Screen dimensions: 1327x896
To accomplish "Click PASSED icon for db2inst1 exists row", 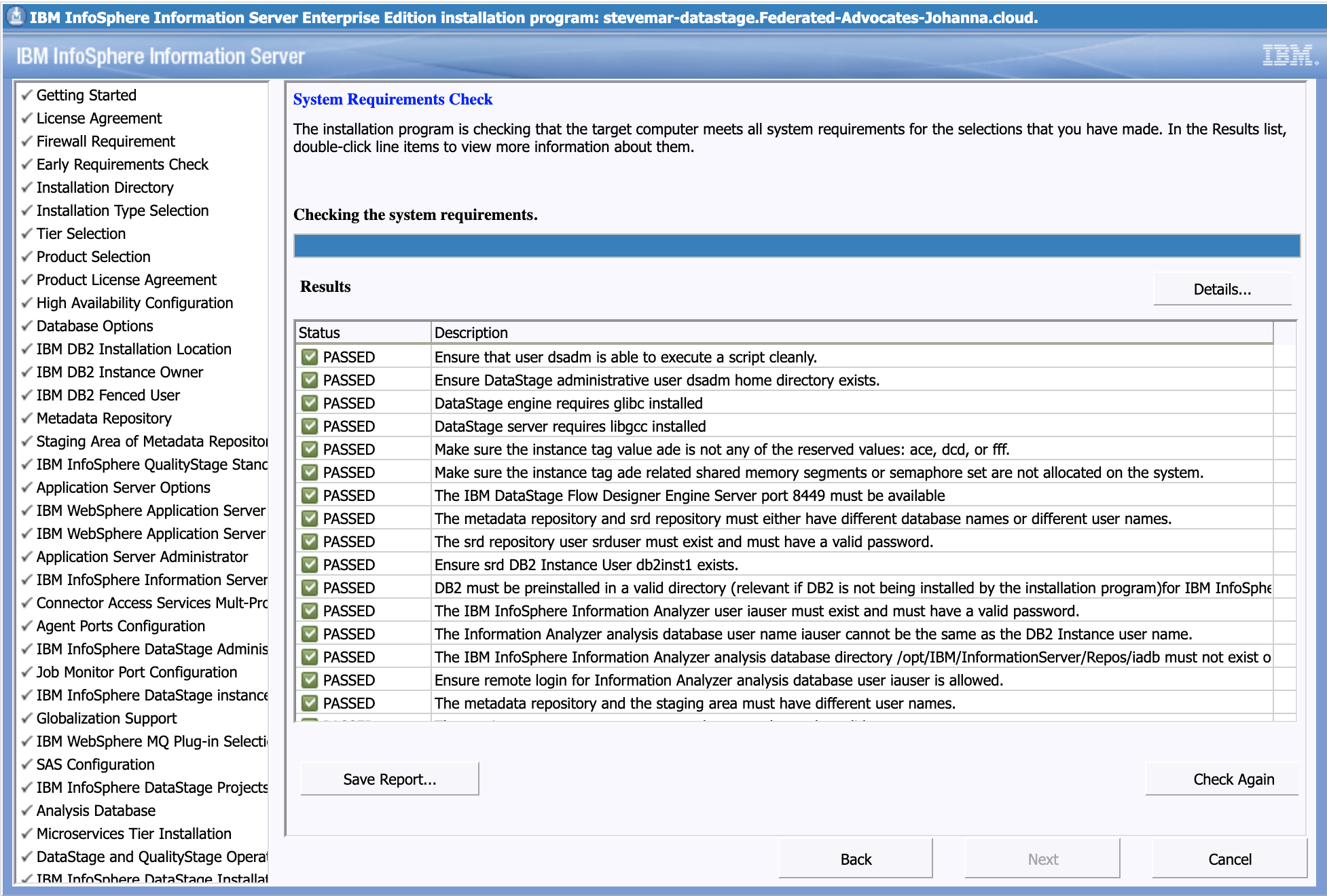I will coord(310,565).
